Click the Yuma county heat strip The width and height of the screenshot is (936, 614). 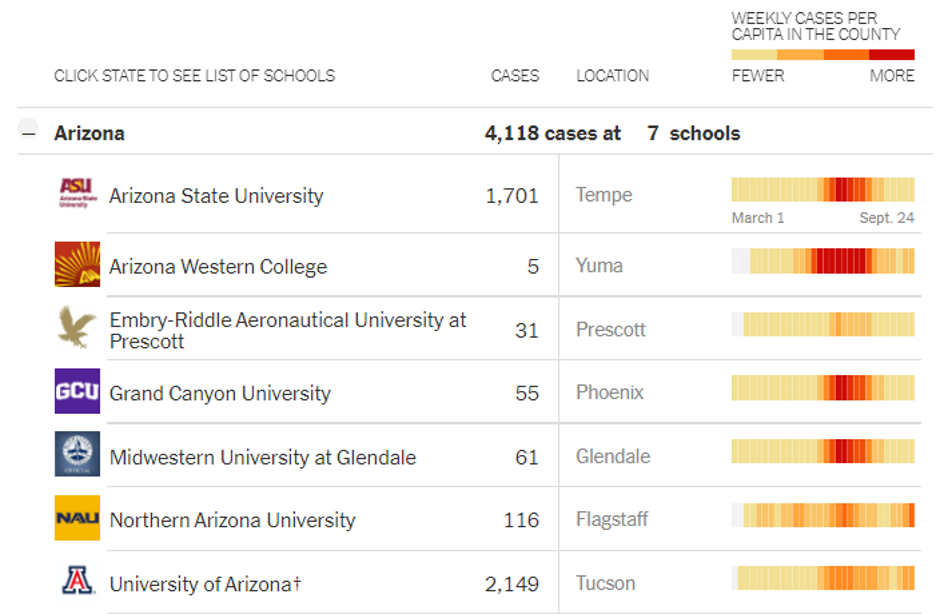pos(822,261)
